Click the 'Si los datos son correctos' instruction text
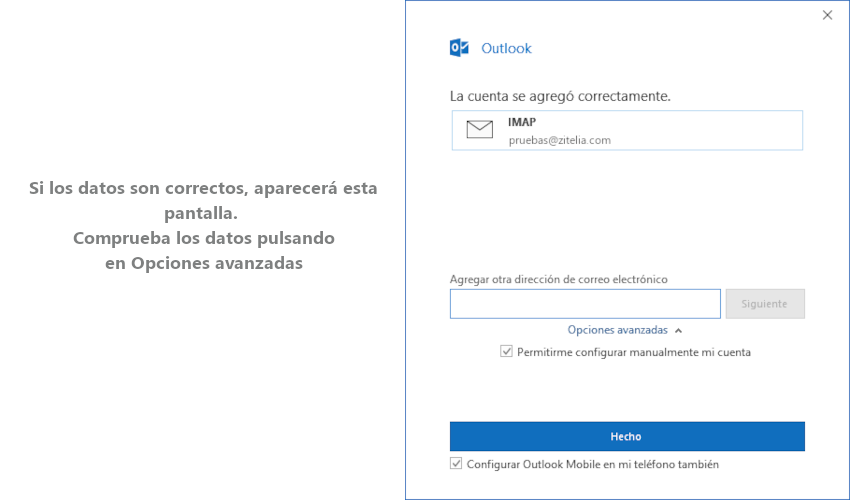 (x=203, y=188)
